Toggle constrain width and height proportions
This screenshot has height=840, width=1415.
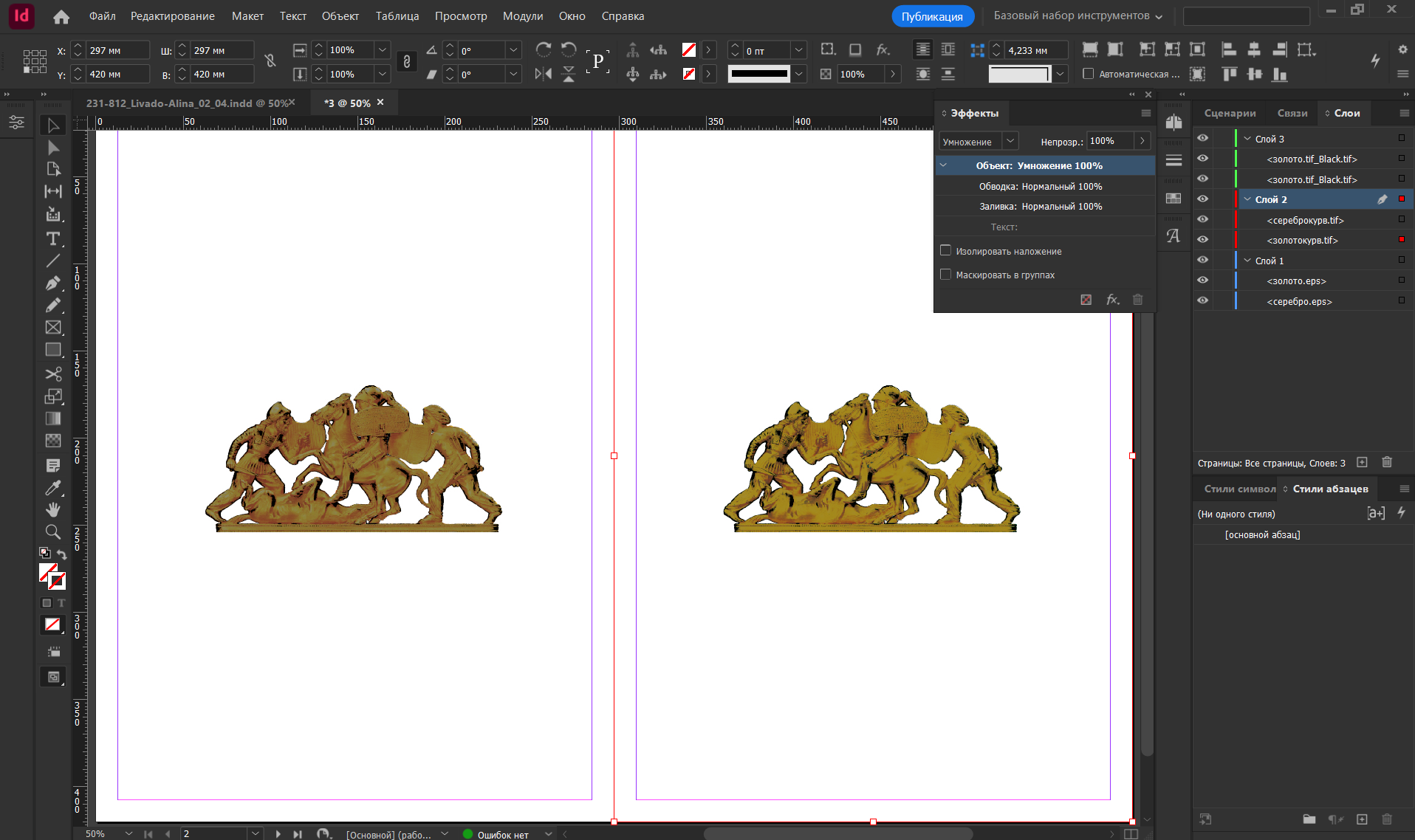tap(271, 61)
